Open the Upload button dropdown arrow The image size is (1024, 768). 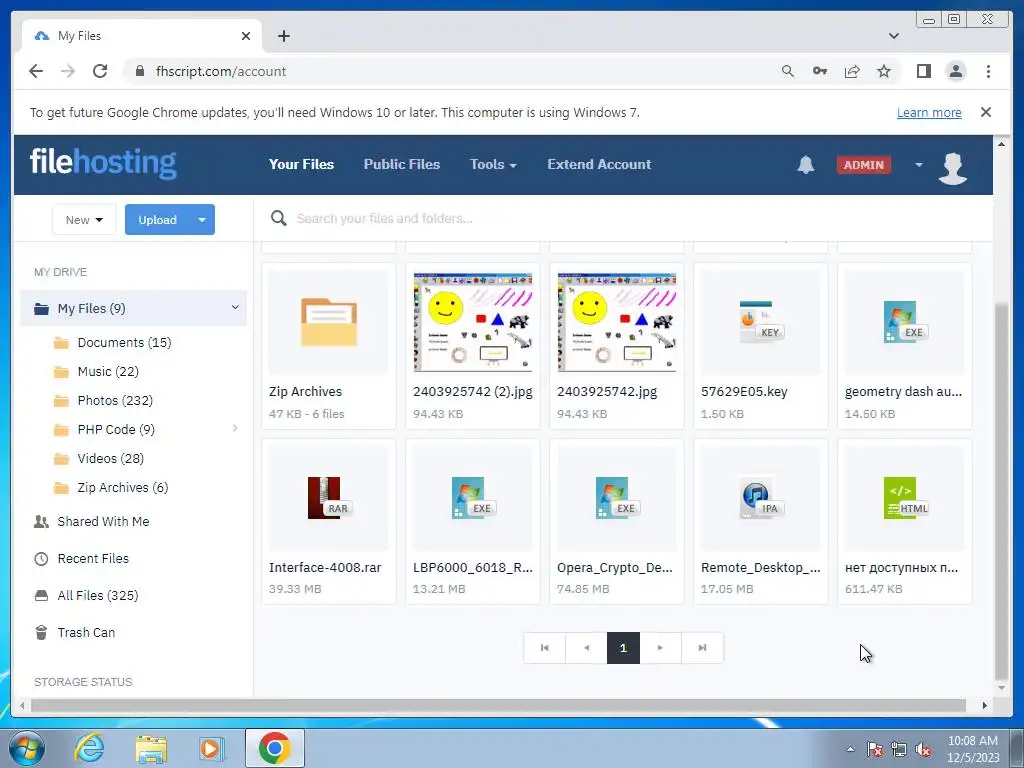click(202, 219)
